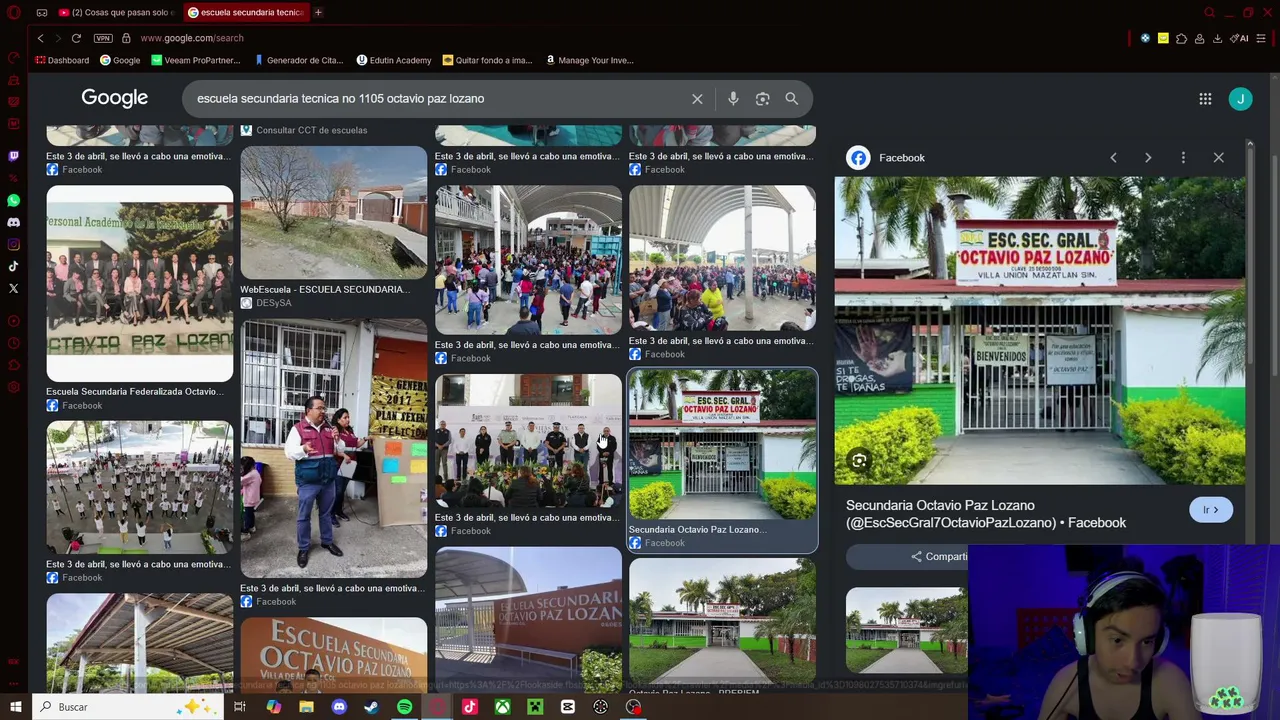Click the Windows taskbar Buscar search box
1280x720 pixels.
coord(128,707)
